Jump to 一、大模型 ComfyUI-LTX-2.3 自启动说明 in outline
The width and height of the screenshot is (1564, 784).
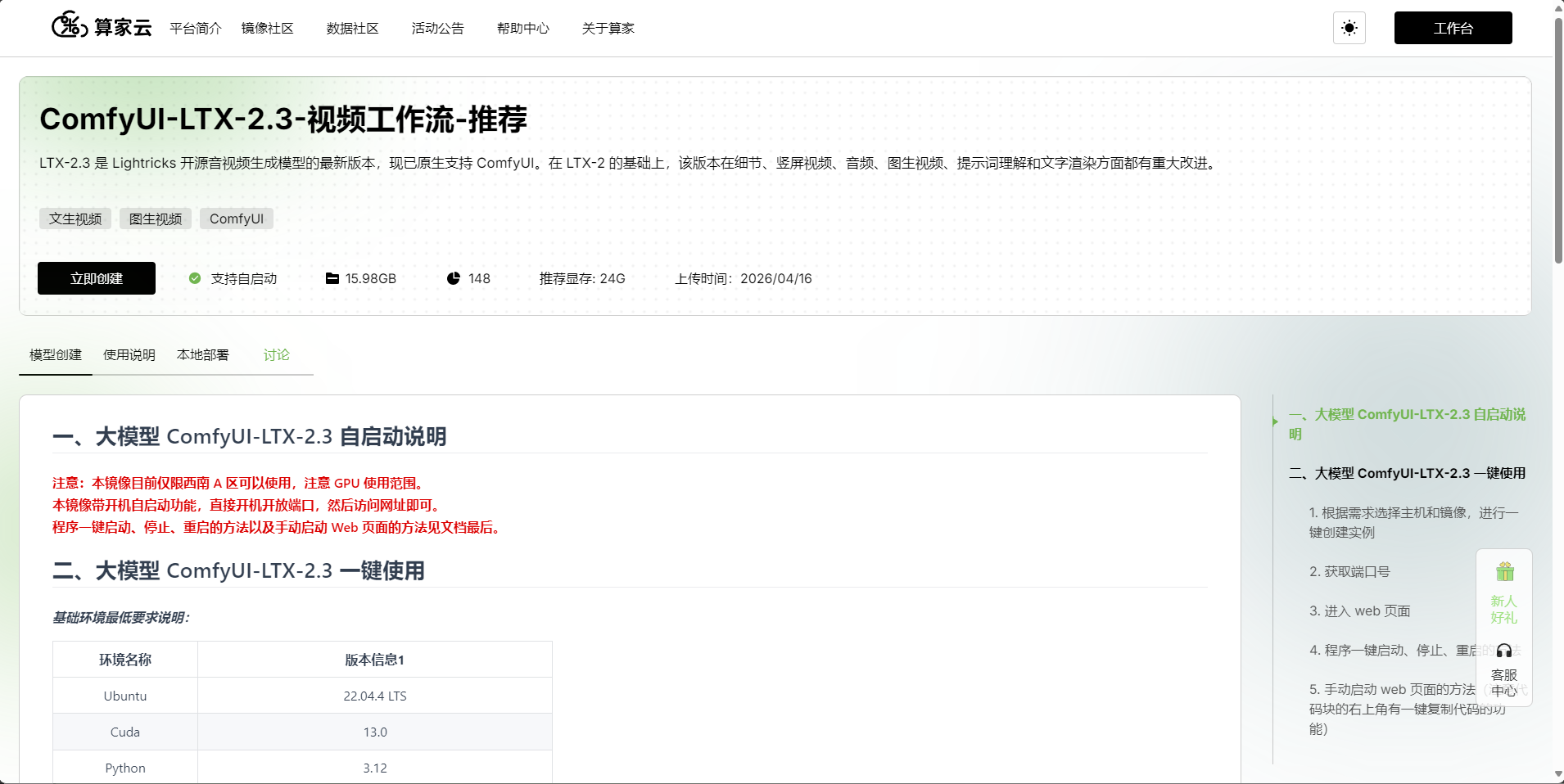pyautogui.click(x=1407, y=424)
